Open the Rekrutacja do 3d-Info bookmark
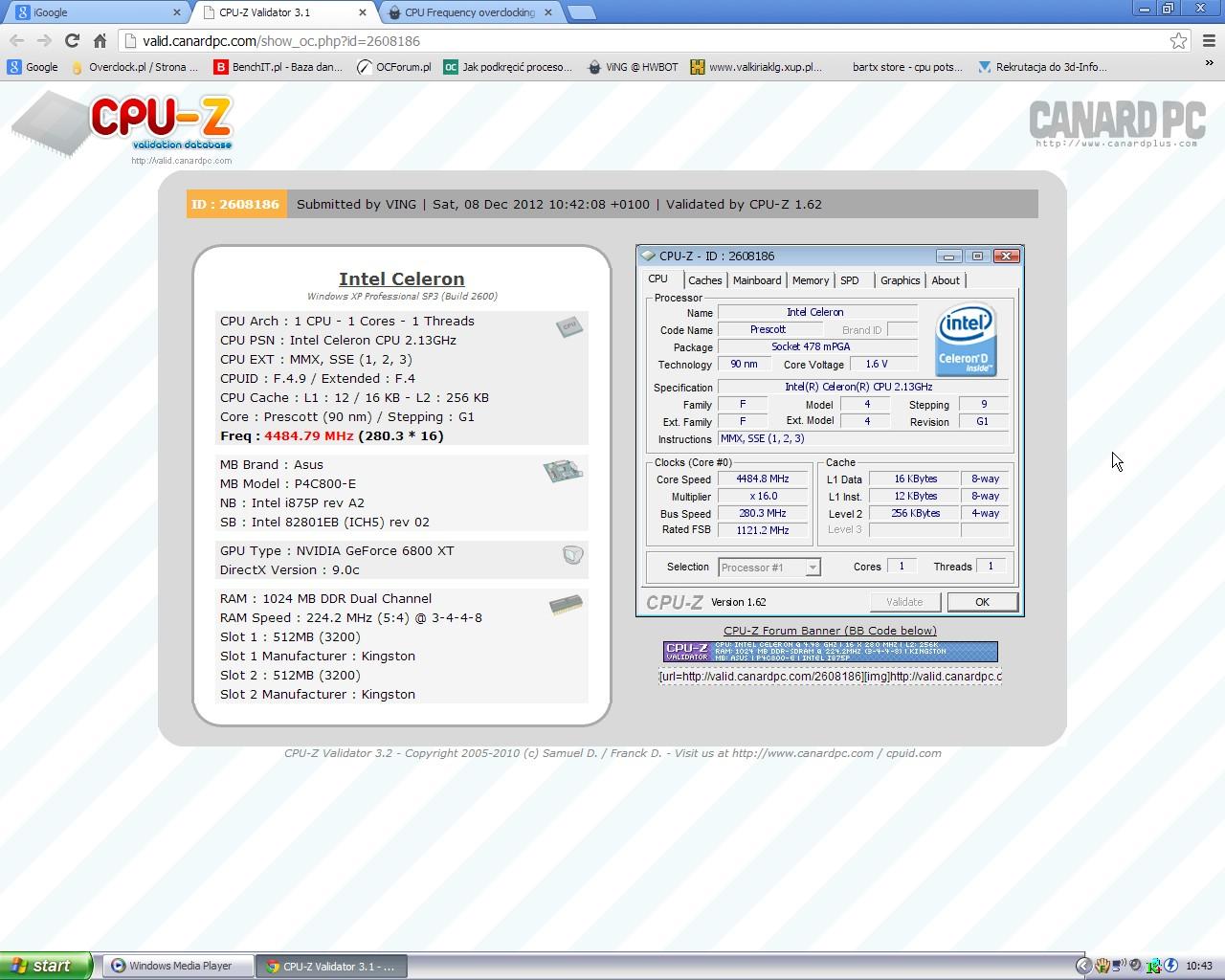Viewport: 1225px width, 980px height. tap(1042, 67)
